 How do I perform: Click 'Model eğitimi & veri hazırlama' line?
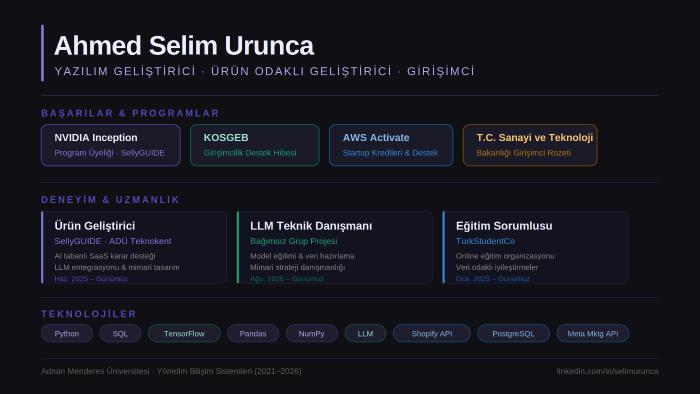point(302,256)
